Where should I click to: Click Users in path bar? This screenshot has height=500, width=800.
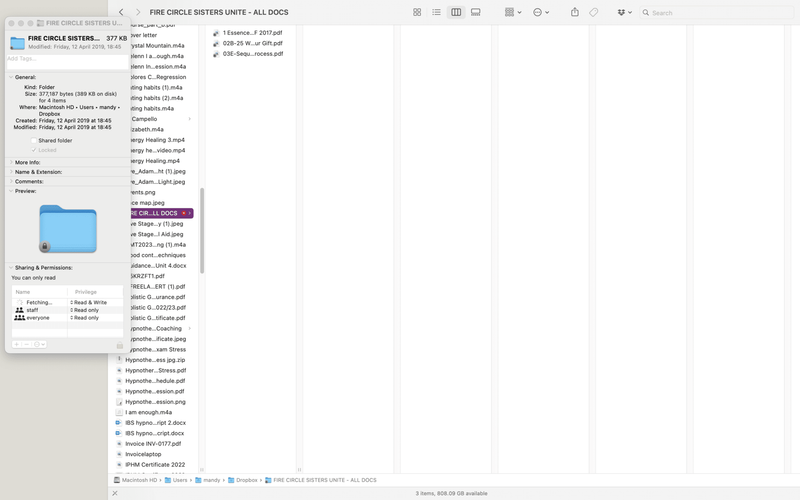176,480
